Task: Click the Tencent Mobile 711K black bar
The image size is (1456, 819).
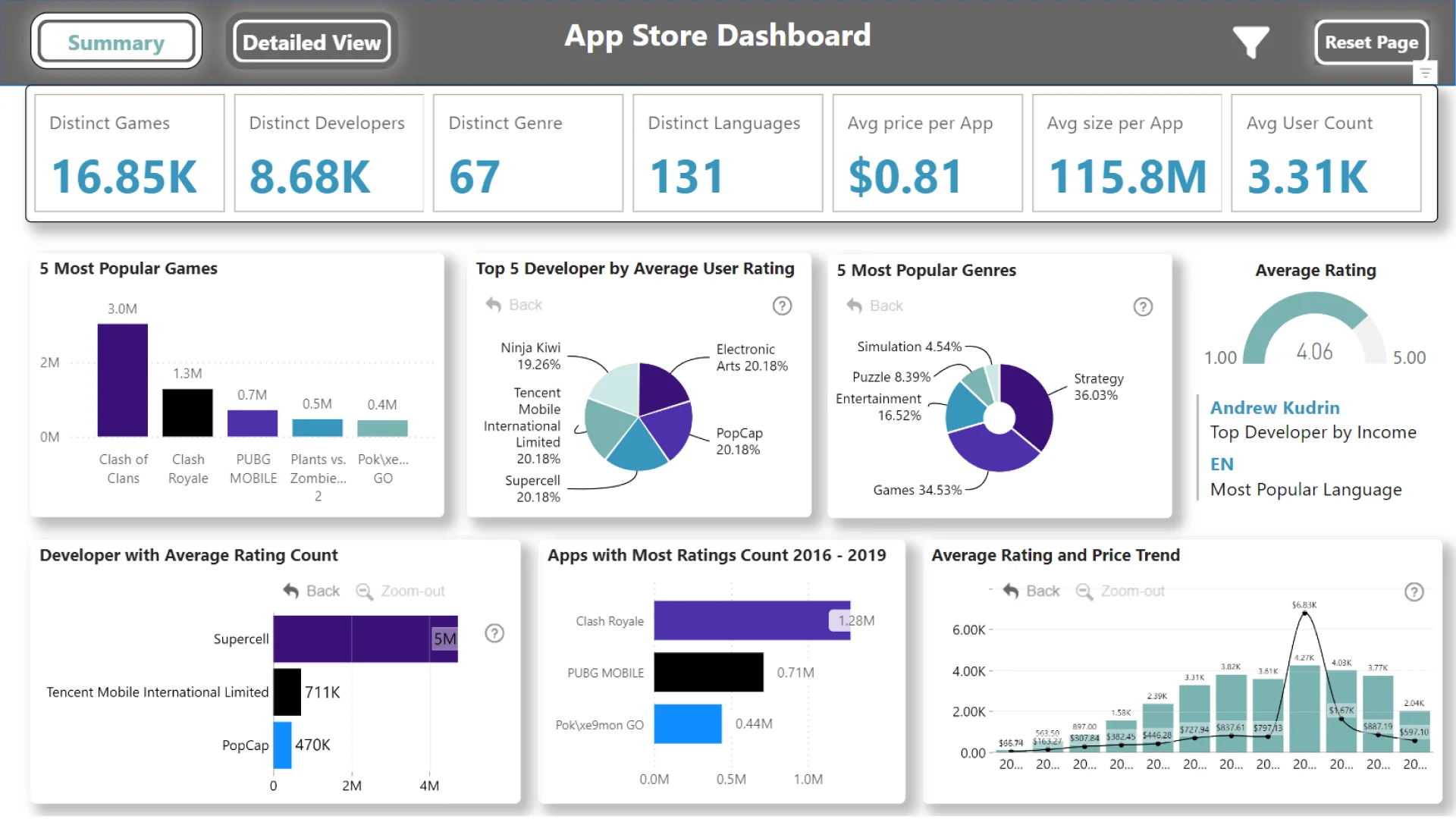Action: [x=287, y=692]
